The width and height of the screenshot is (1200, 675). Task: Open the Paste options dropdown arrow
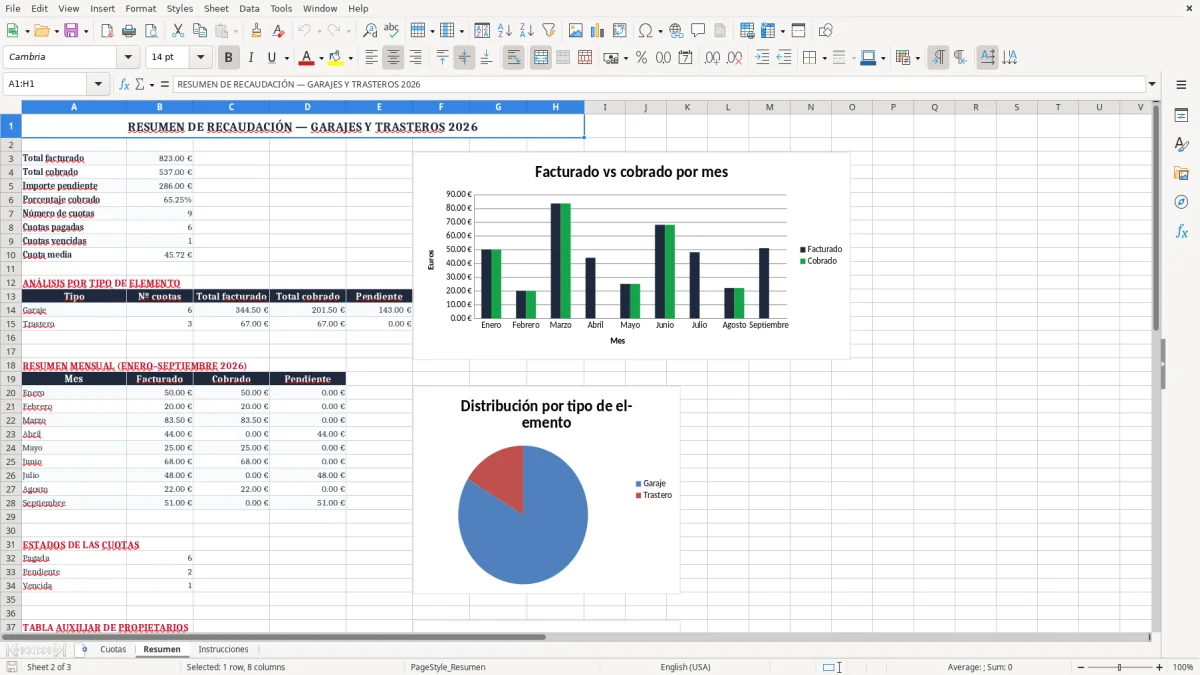click(235, 31)
